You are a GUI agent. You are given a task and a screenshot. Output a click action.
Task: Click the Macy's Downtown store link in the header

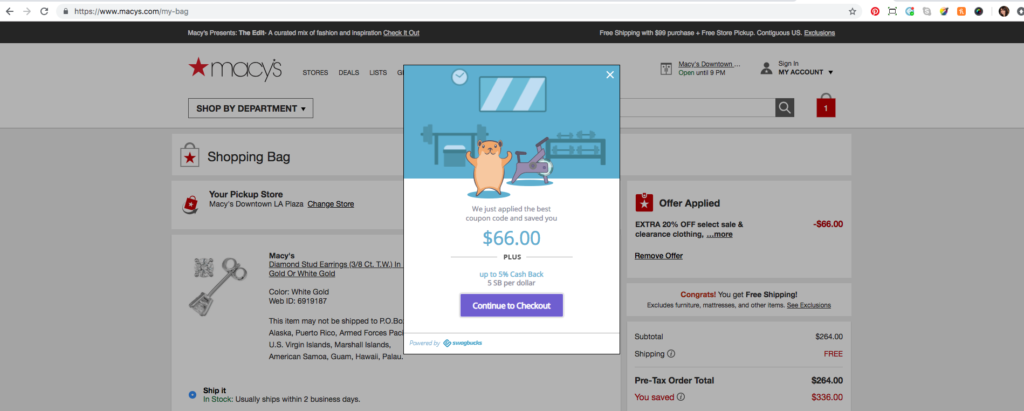click(709, 64)
